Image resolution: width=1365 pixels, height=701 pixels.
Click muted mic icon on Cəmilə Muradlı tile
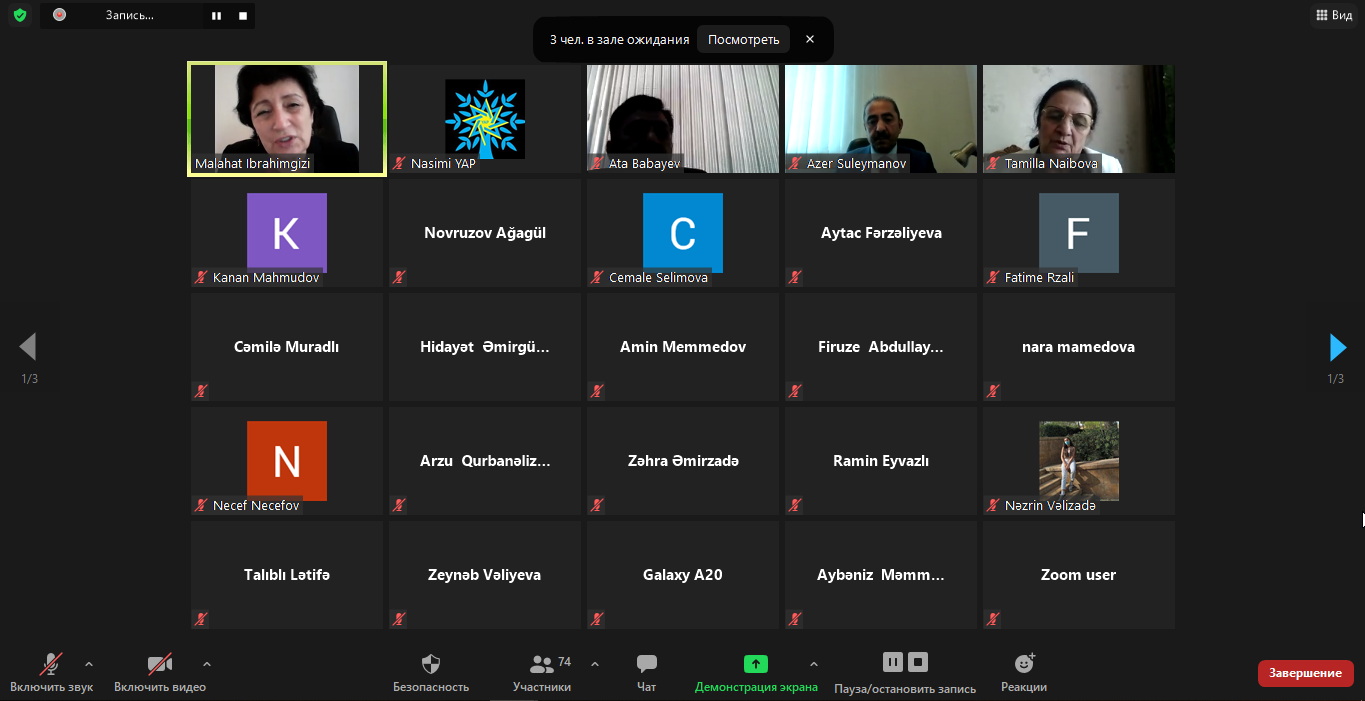tap(202, 391)
